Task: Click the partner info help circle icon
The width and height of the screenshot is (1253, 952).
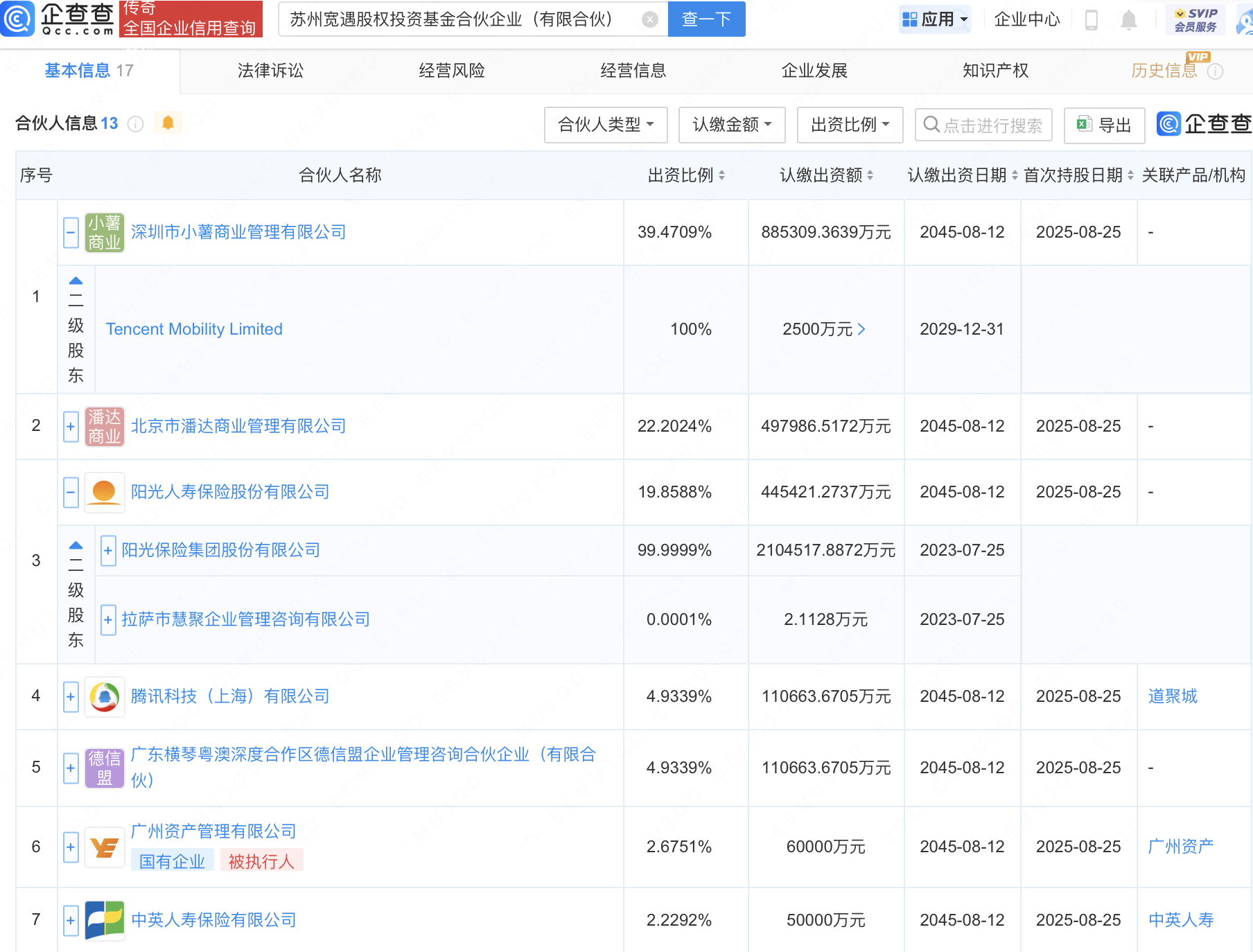Action: (136, 124)
